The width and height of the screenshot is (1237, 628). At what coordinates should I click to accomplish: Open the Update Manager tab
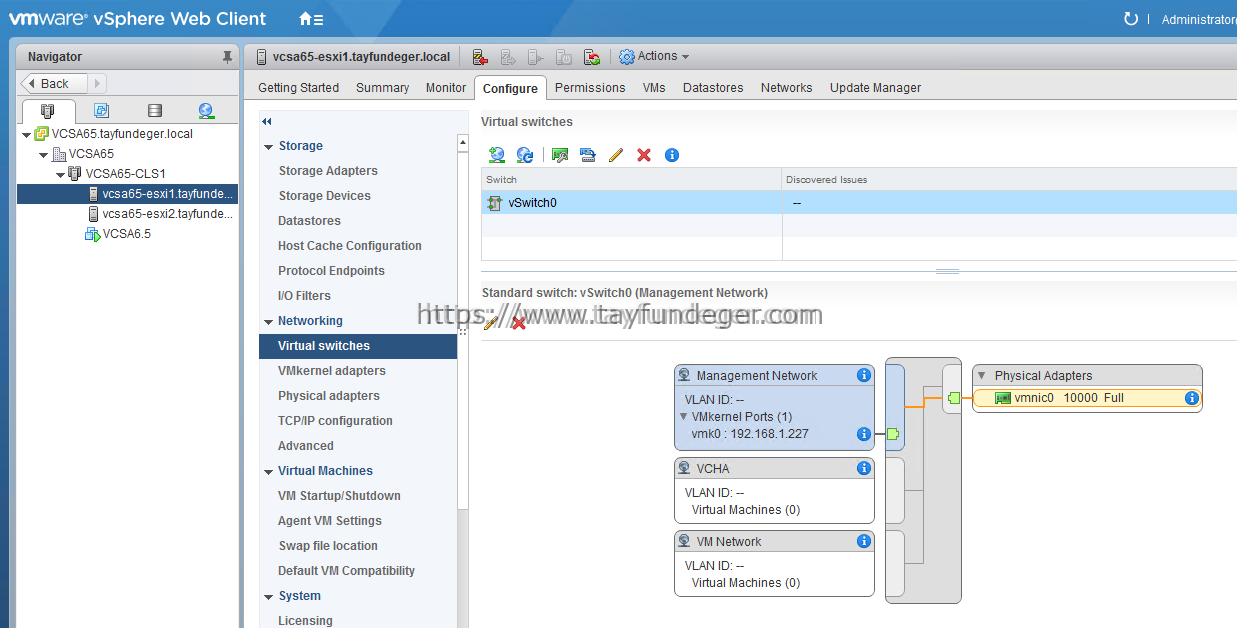(x=875, y=88)
